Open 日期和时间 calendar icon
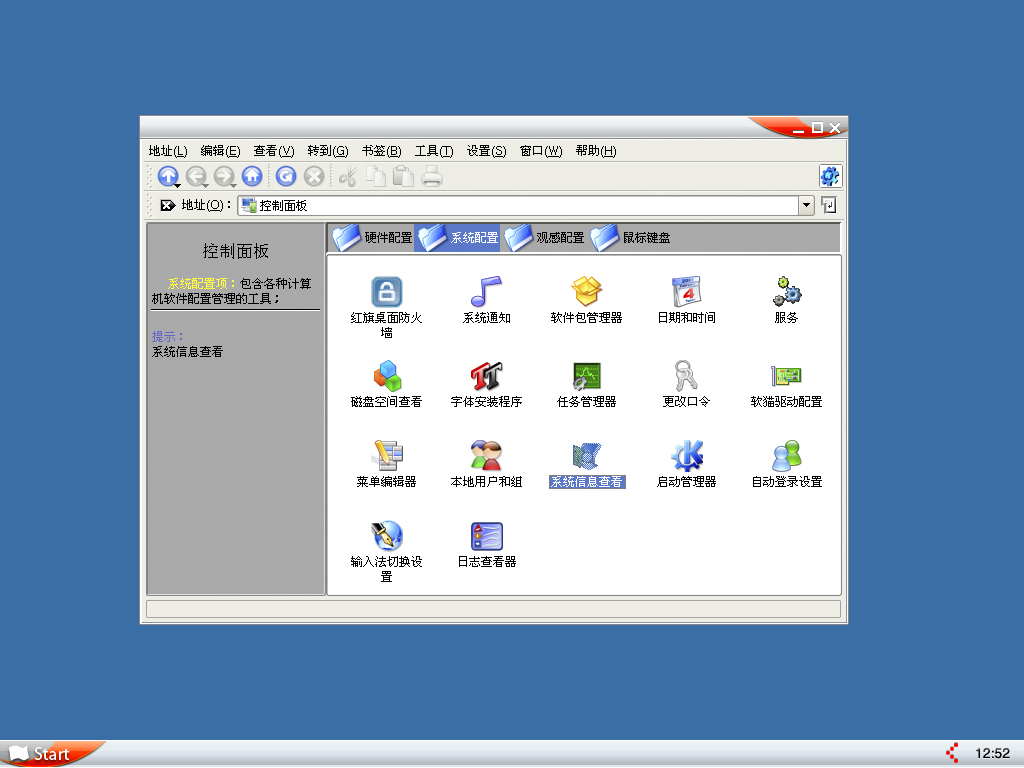The height and width of the screenshot is (768, 1024). click(686, 292)
